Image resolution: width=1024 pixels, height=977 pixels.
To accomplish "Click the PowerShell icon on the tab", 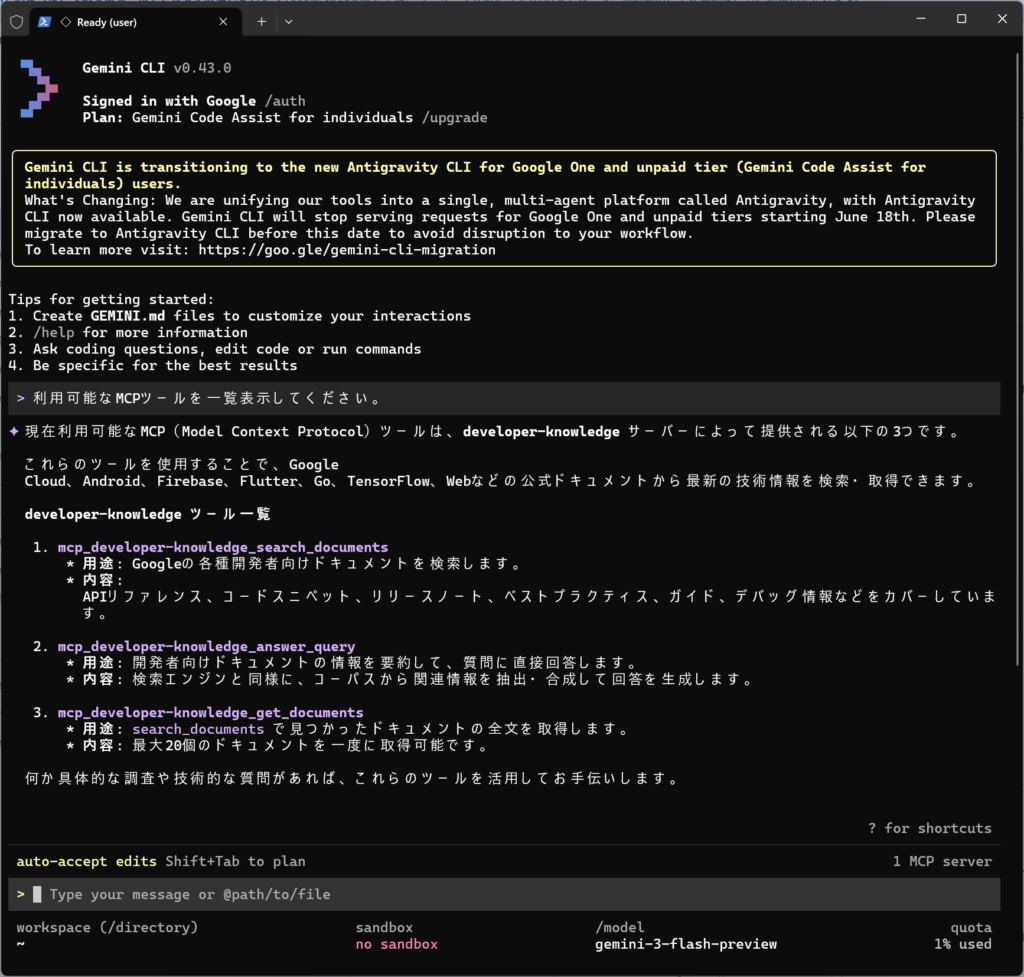I will tap(44, 22).
